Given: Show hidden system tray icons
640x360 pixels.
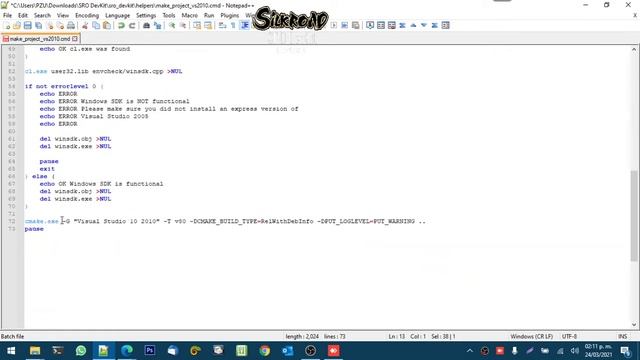Looking at the screenshot, I should 470,351.
